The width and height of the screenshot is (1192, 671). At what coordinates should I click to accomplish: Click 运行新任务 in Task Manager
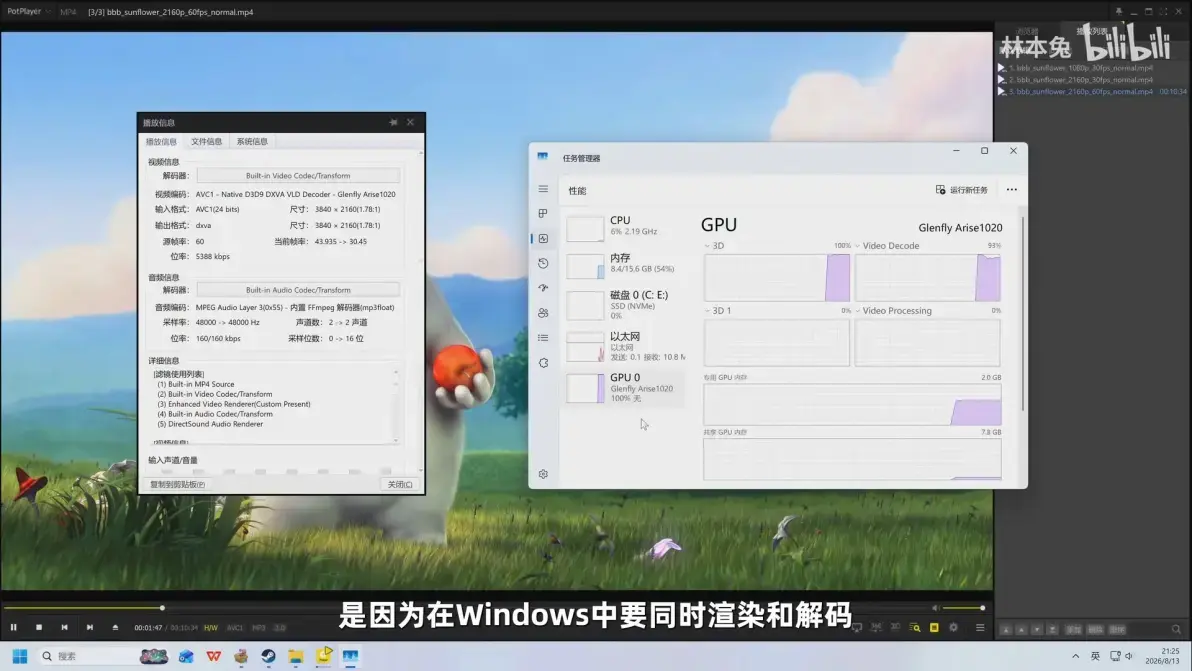coord(962,190)
